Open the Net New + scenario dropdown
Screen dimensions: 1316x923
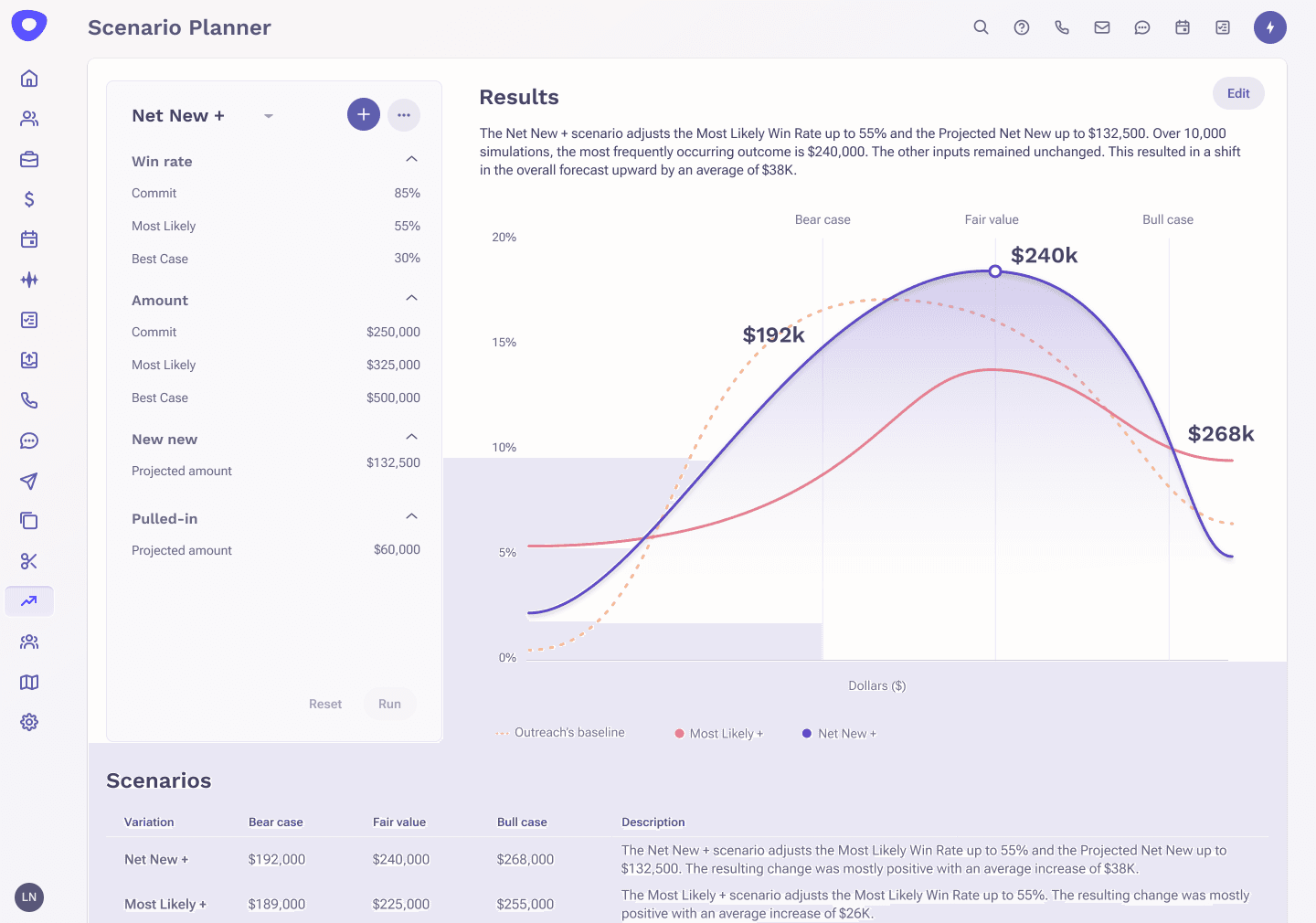point(269,116)
